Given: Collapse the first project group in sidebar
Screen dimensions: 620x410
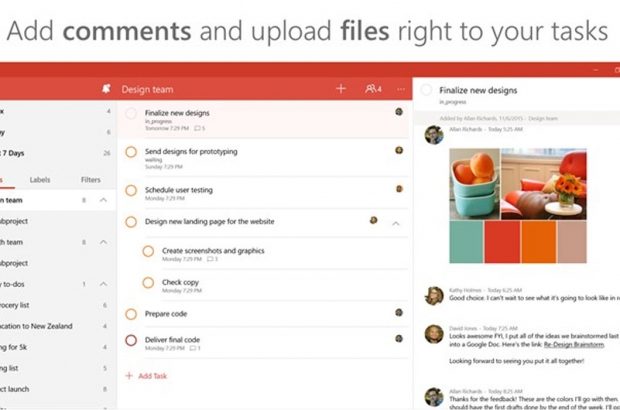Looking at the screenshot, I should [103, 201].
